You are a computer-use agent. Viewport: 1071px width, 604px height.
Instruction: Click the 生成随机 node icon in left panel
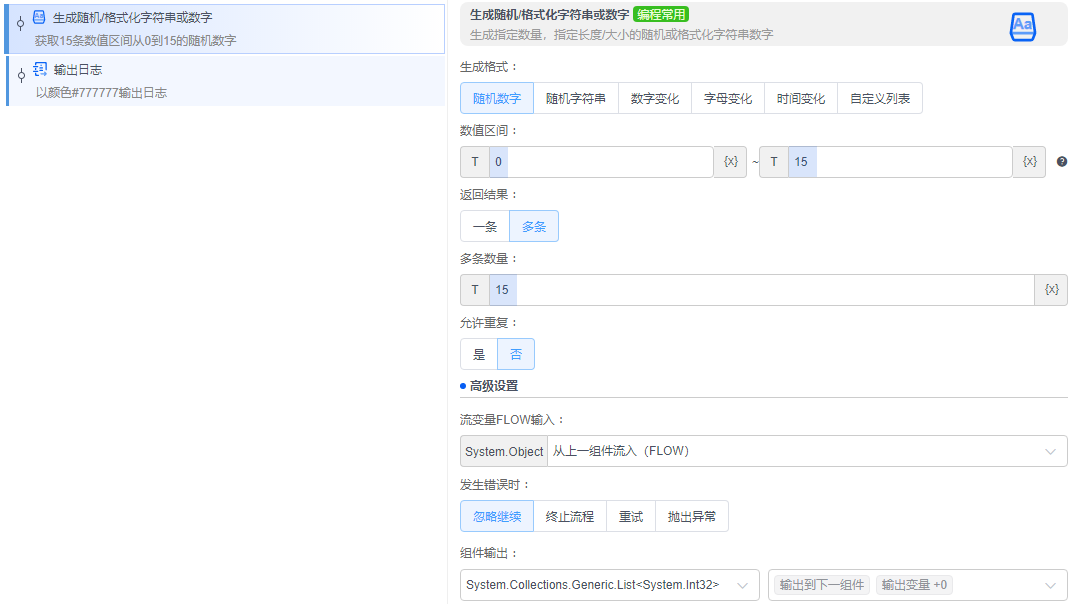[38, 16]
